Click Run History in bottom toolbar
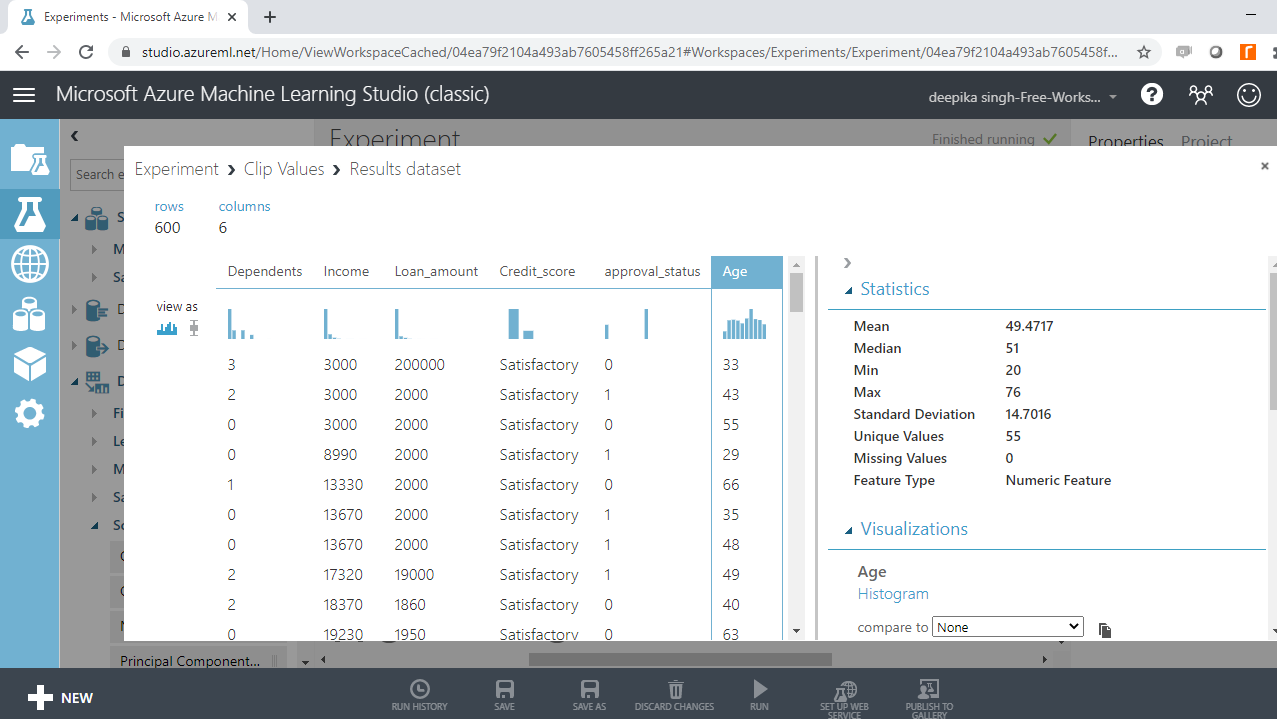 (420, 695)
